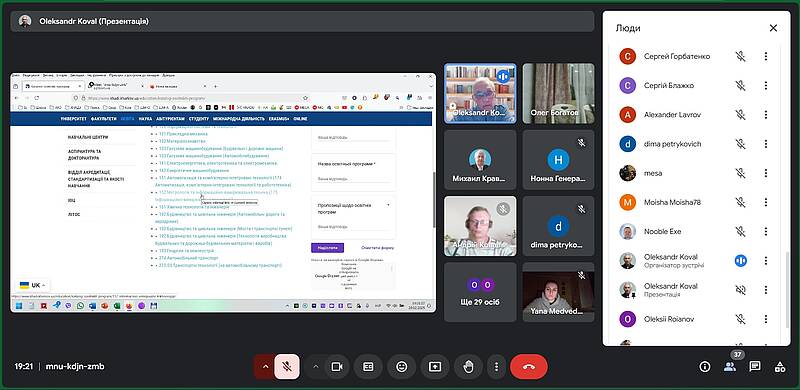
Task: Open more options menu for Nooble Exe
Action: (766, 232)
